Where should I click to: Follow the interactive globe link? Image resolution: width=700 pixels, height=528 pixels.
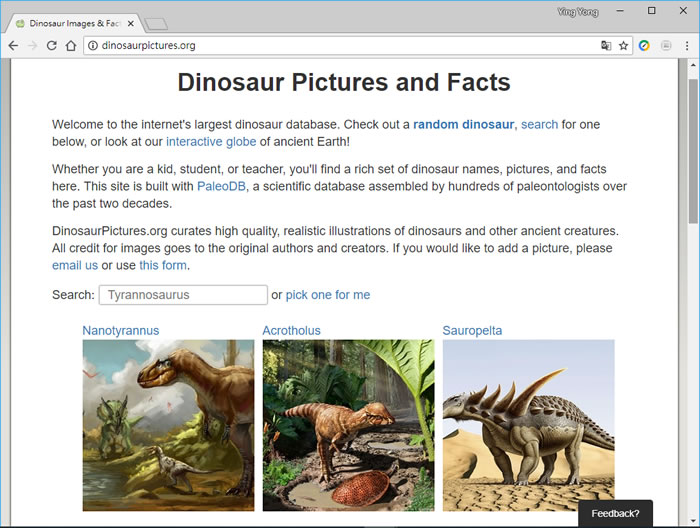point(211,142)
